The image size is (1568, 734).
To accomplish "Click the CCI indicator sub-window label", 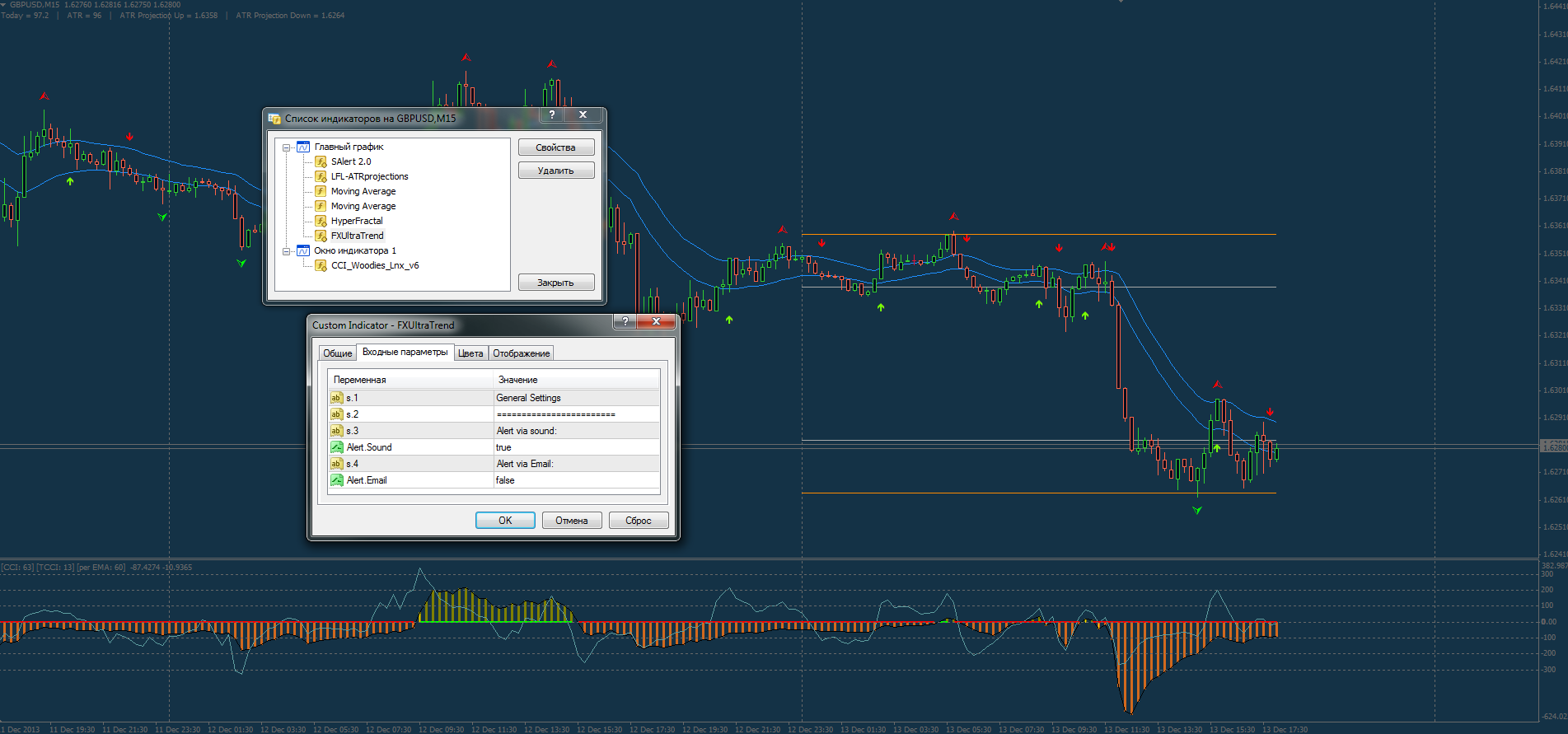I will 96,568.
